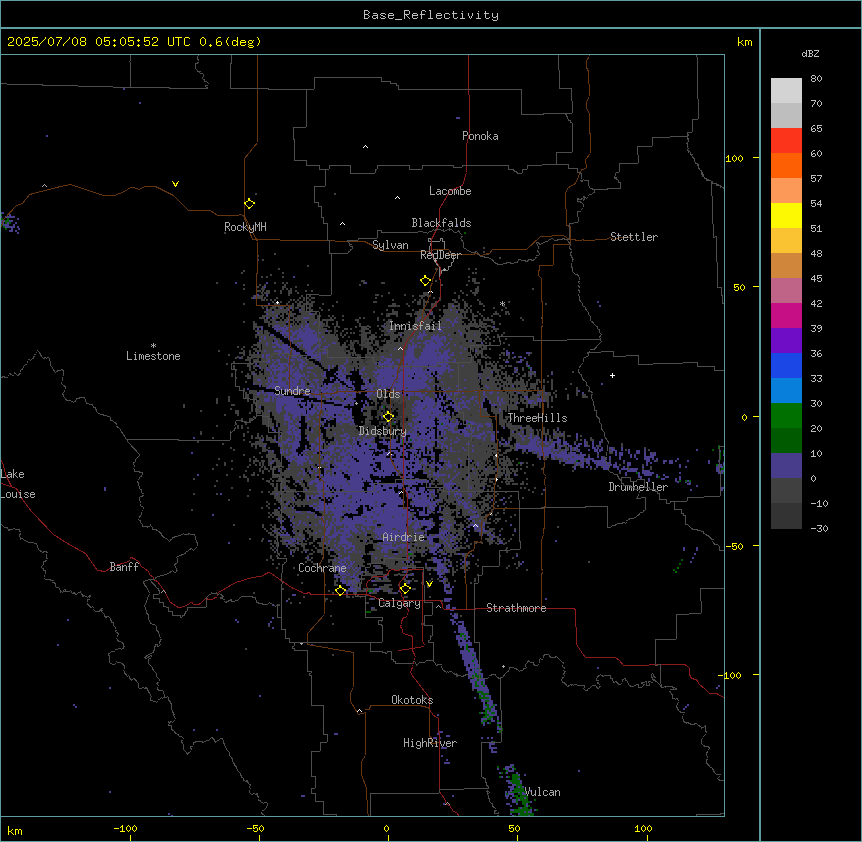Select the green 20-30 dBZ legend swatch
Screen dimensions: 862x842
coord(786,416)
